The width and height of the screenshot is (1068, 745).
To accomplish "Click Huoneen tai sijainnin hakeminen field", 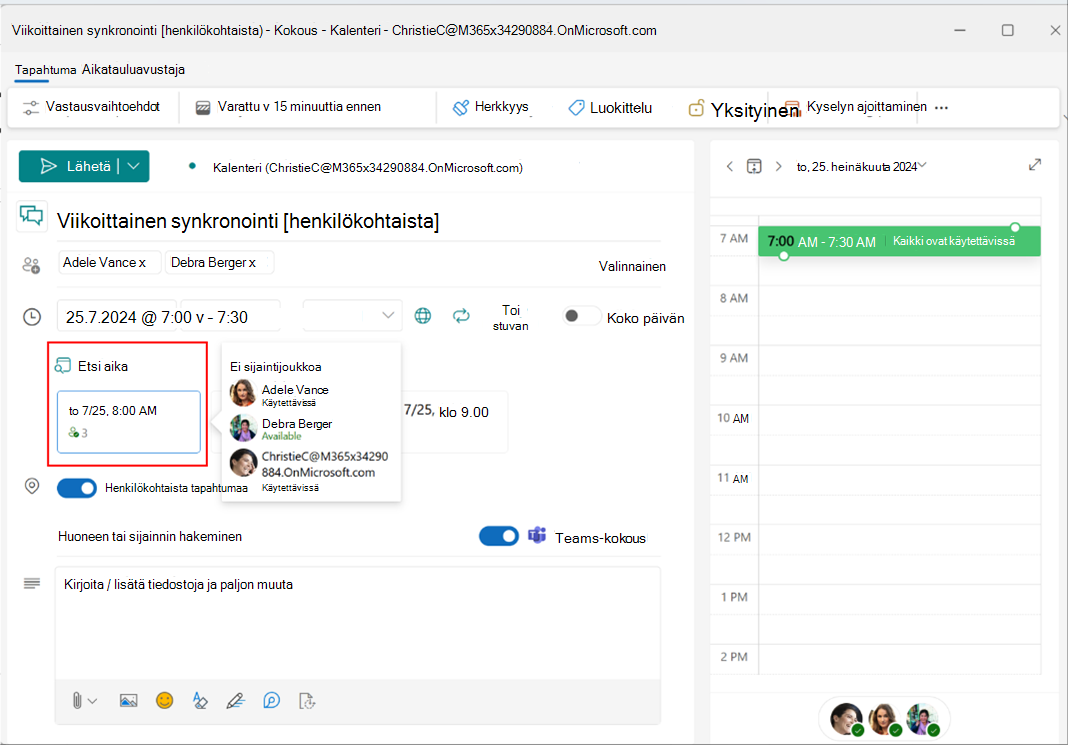I will [150, 537].
